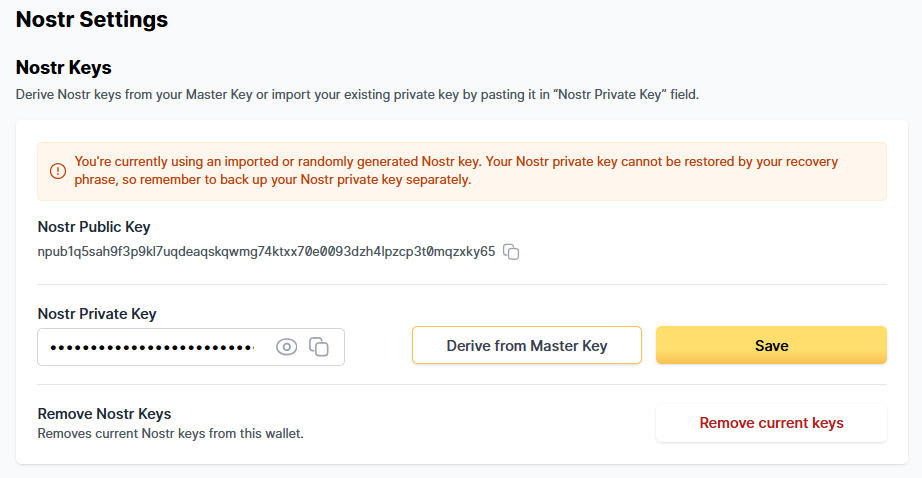Click the npub public key string
The height and width of the screenshot is (478, 922).
coord(266,252)
